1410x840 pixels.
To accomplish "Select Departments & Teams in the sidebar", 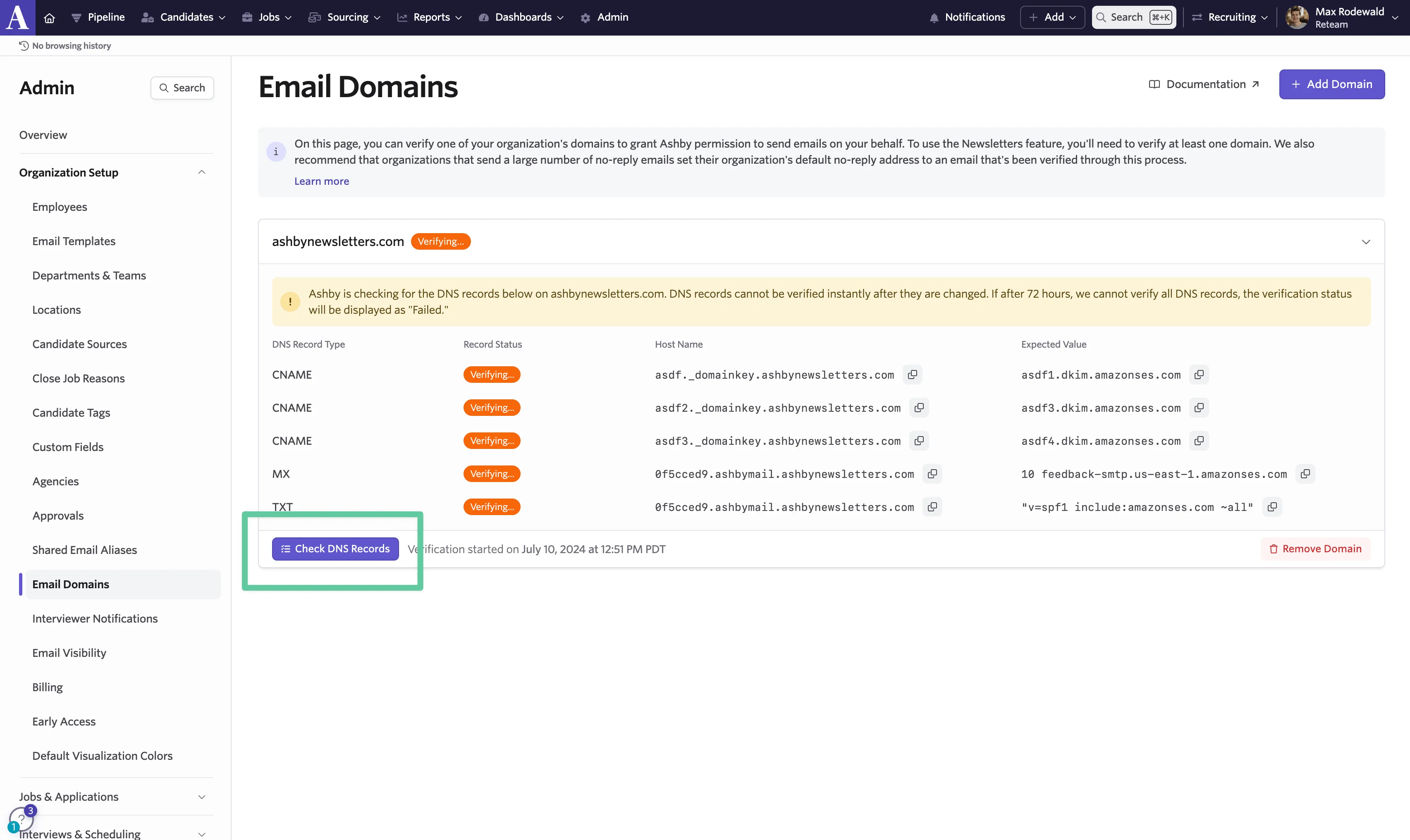I will tap(89, 276).
